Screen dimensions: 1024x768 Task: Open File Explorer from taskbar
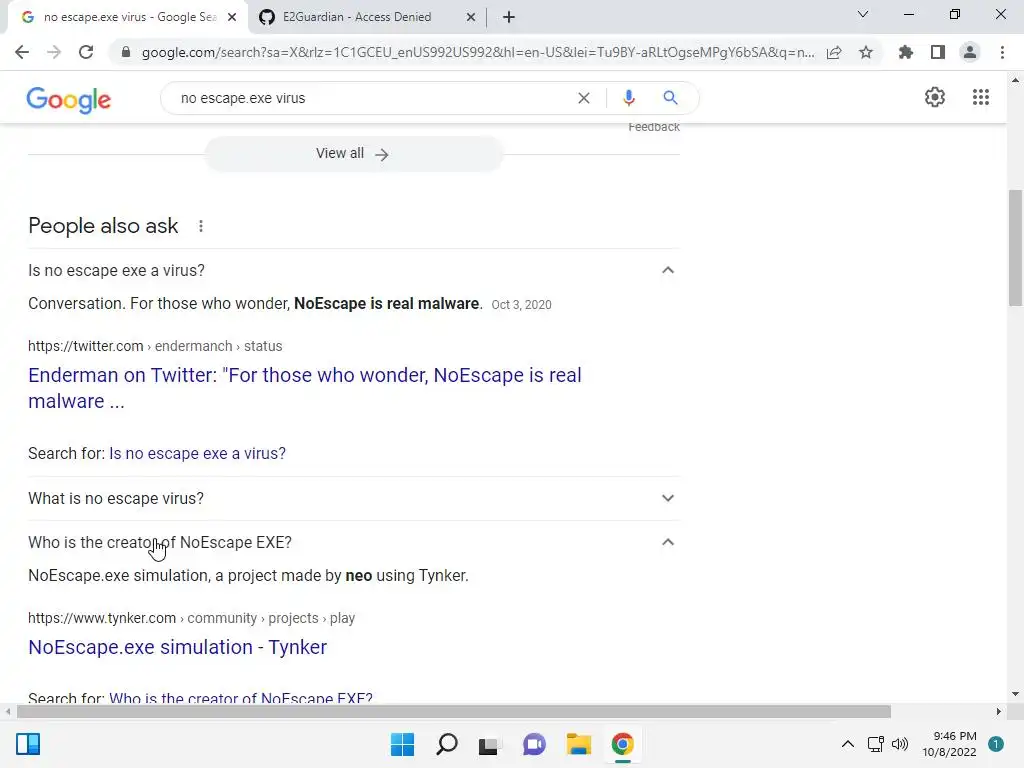click(x=579, y=744)
